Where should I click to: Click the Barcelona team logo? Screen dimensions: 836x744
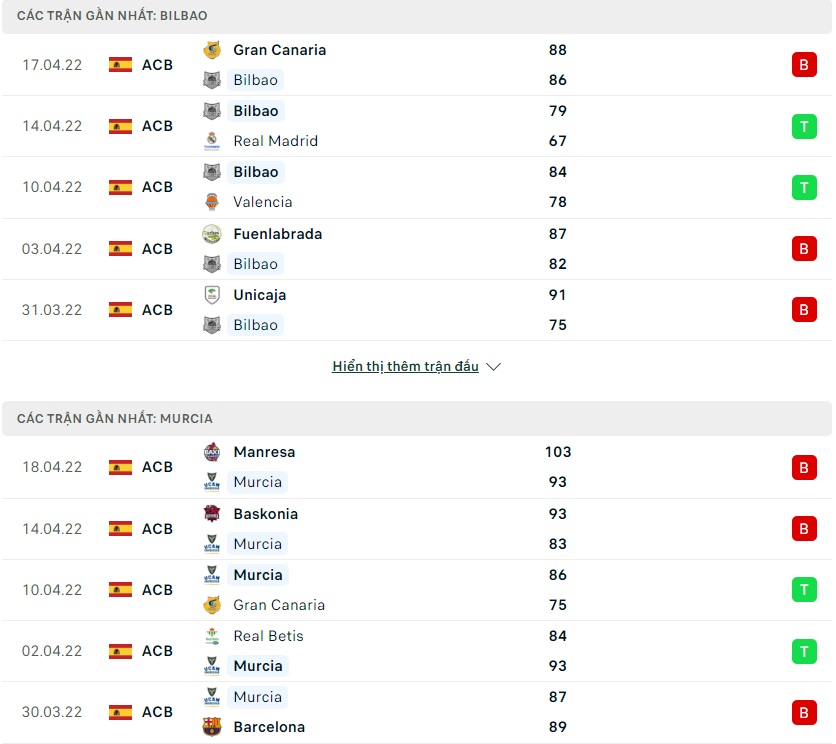212,727
